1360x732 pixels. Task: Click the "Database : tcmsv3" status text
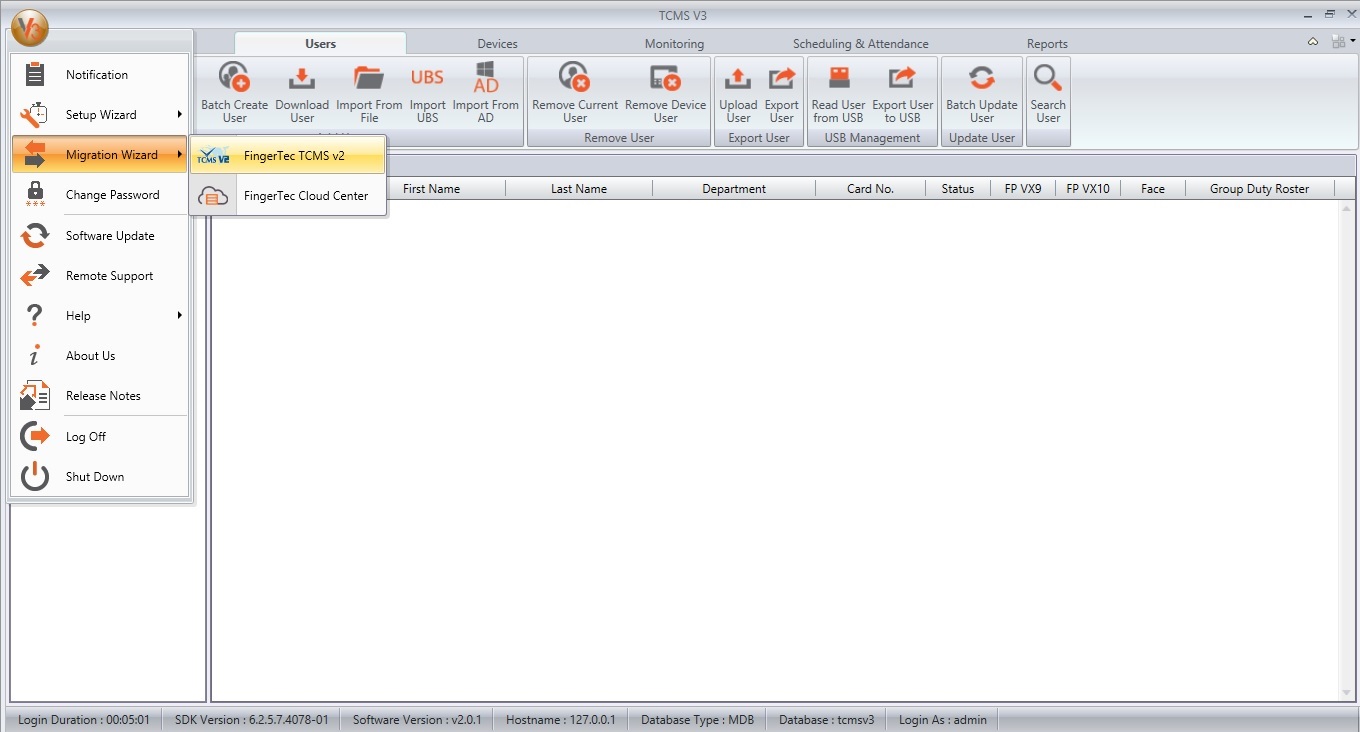(x=827, y=720)
